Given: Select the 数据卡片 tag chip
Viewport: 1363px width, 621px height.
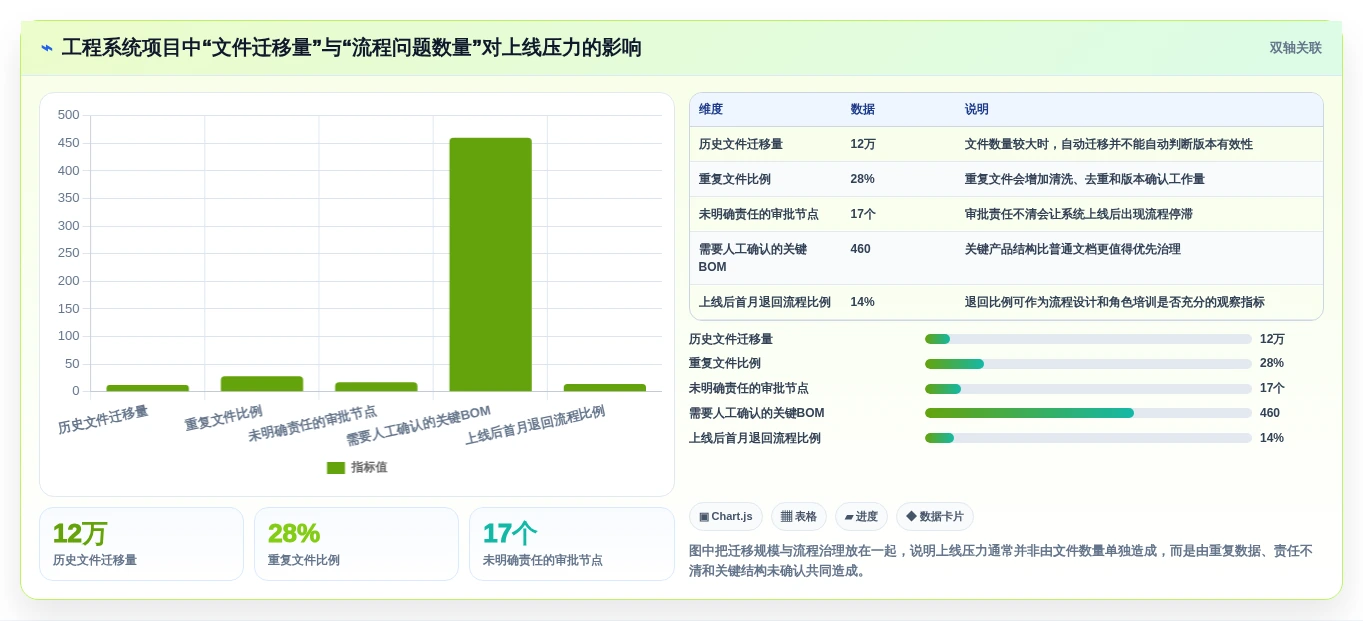Looking at the screenshot, I should (x=934, y=516).
